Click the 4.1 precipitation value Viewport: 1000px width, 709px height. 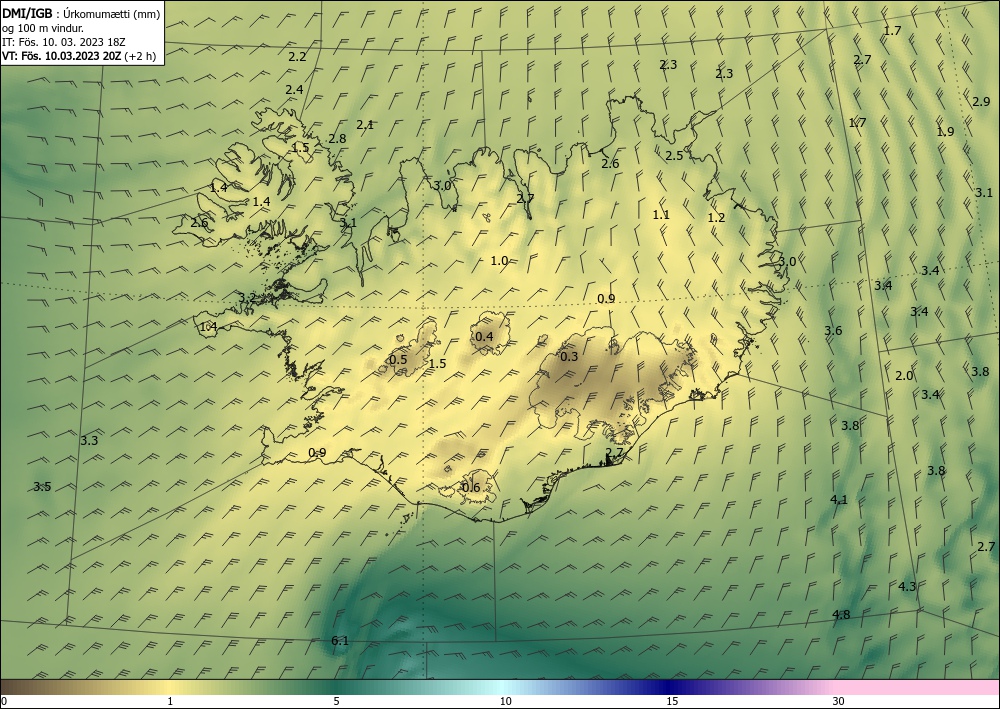[x=839, y=499]
